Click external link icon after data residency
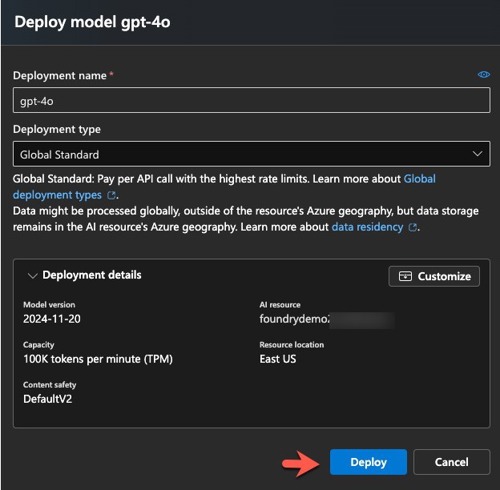Image resolution: width=500 pixels, height=490 pixels. pos(413,227)
